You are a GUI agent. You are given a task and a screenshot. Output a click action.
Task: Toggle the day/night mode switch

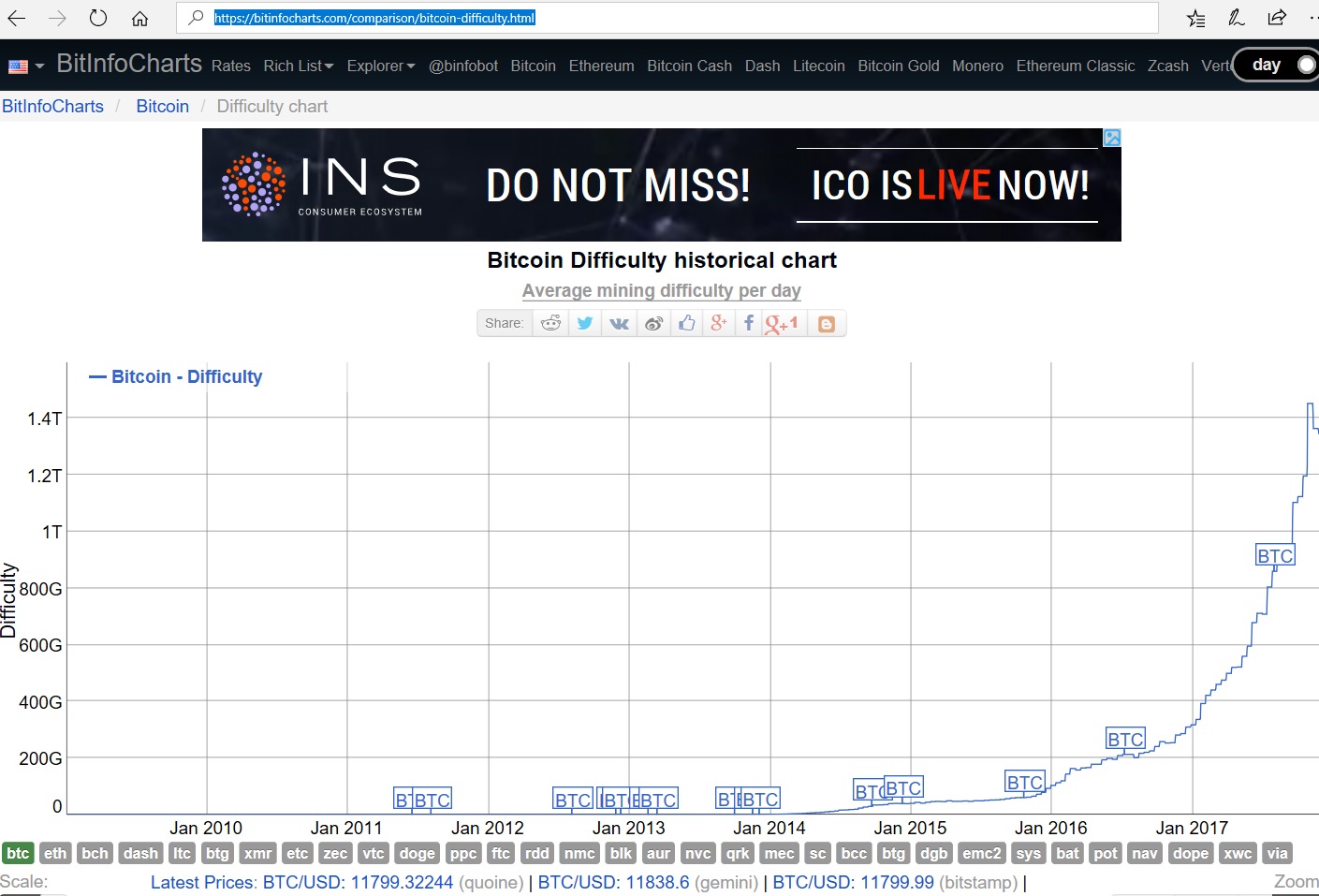pyautogui.click(x=1277, y=65)
